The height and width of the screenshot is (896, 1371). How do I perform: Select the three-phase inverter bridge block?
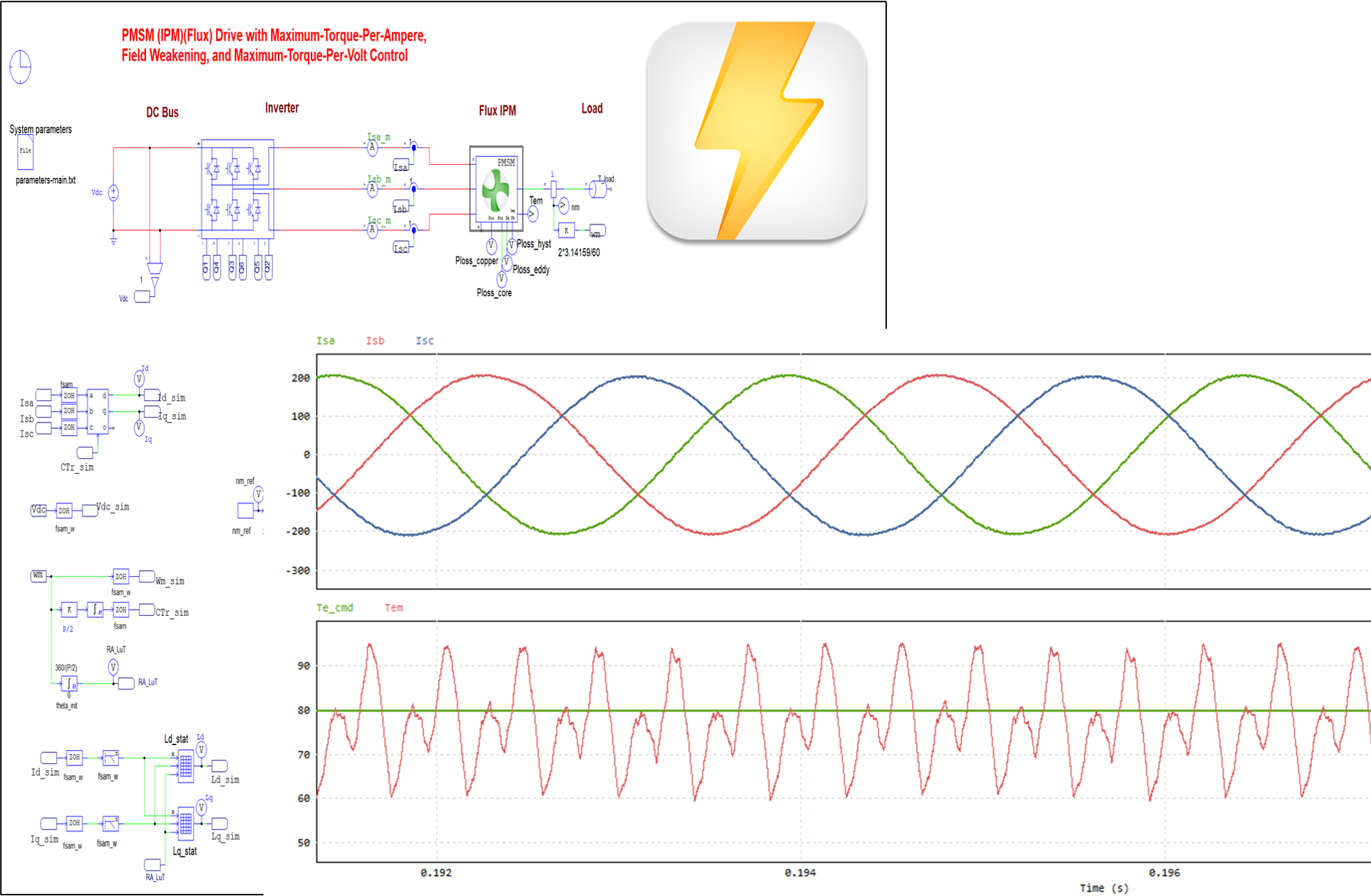tap(237, 189)
